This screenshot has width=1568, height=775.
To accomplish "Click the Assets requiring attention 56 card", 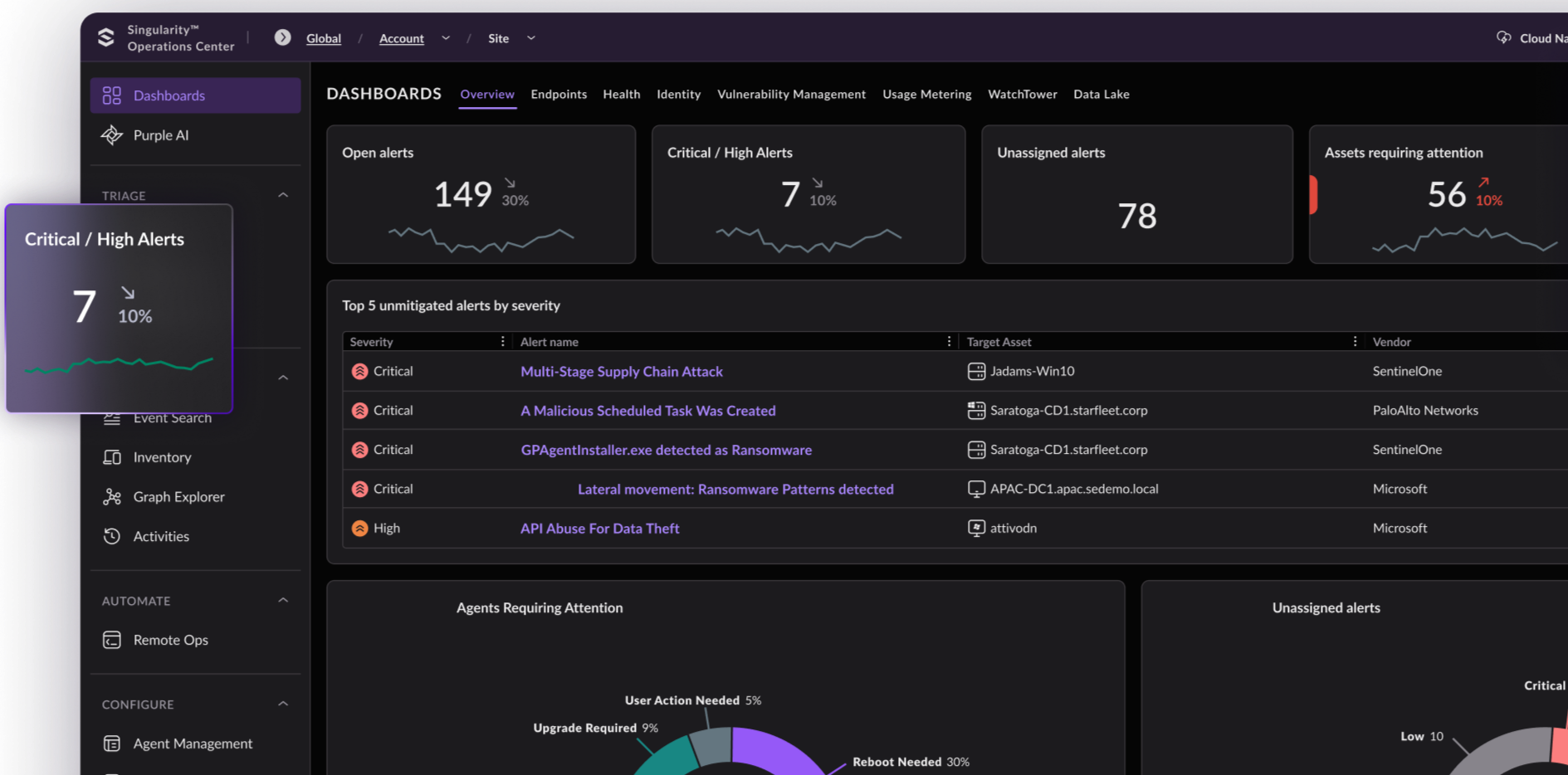I will coord(1439,194).
